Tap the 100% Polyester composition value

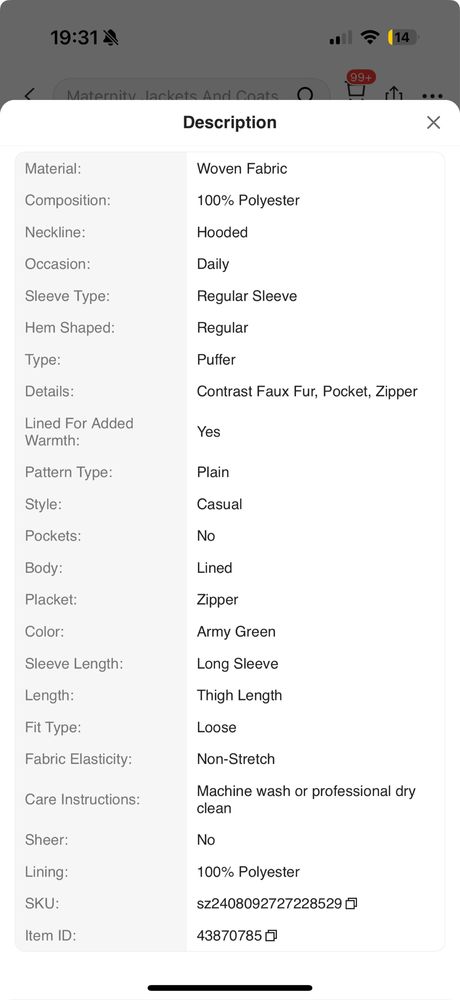[x=248, y=200]
